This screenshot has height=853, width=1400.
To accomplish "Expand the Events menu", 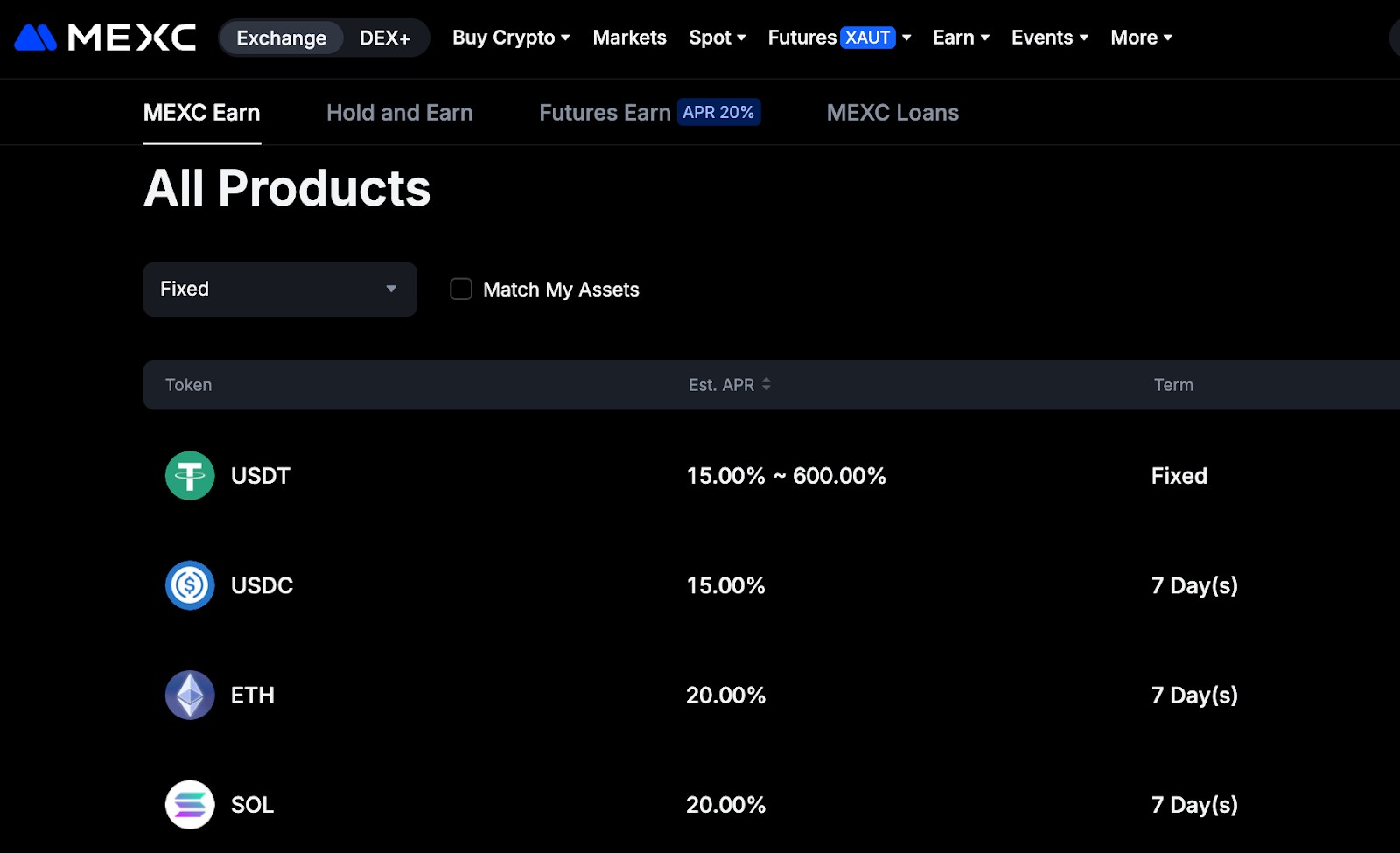I will [1050, 38].
